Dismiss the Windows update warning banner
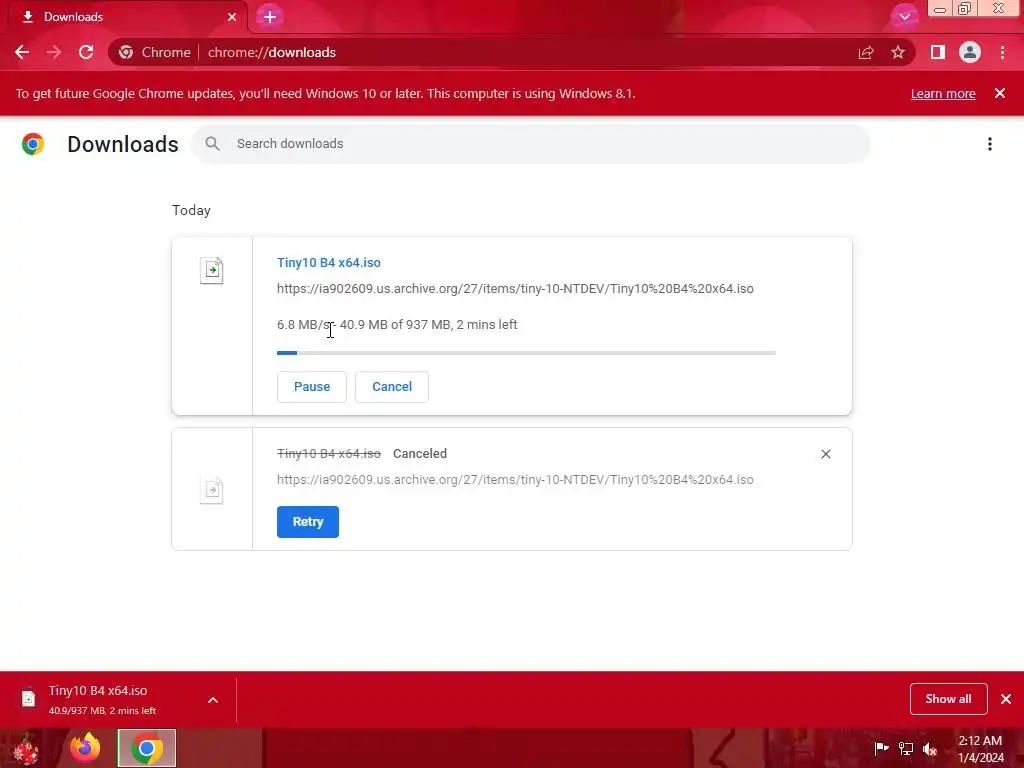1024x768 pixels. click(x=1000, y=93)
